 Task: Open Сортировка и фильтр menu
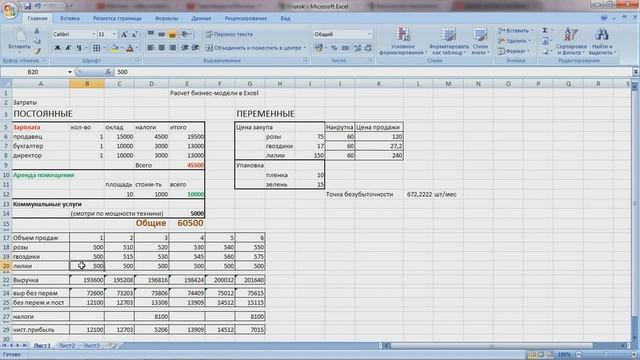click(571, 41)
